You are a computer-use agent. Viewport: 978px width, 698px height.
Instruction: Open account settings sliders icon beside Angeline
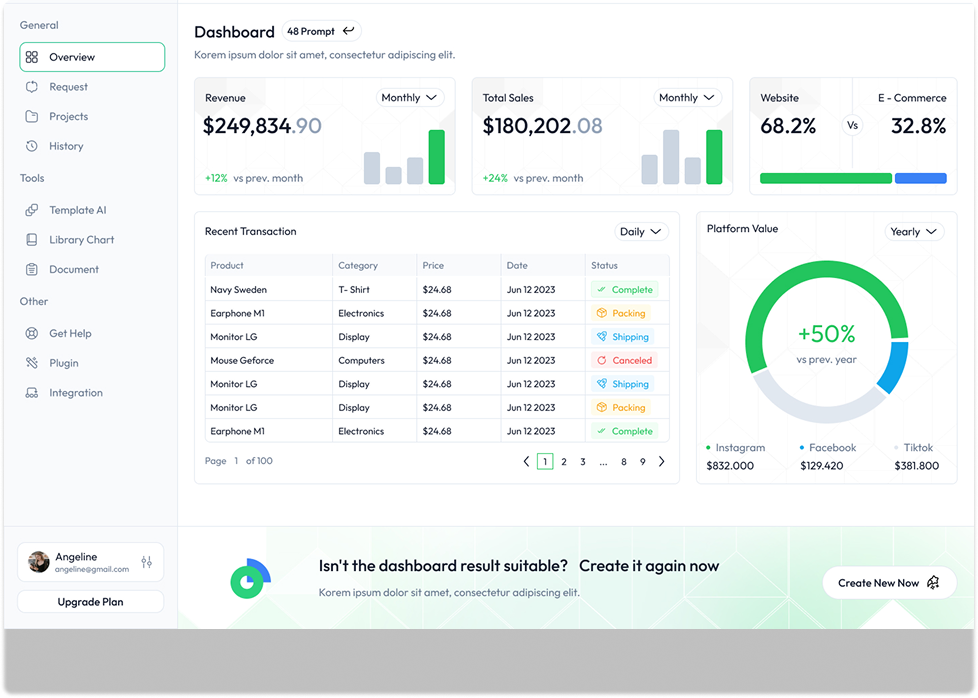click(147, 562)
